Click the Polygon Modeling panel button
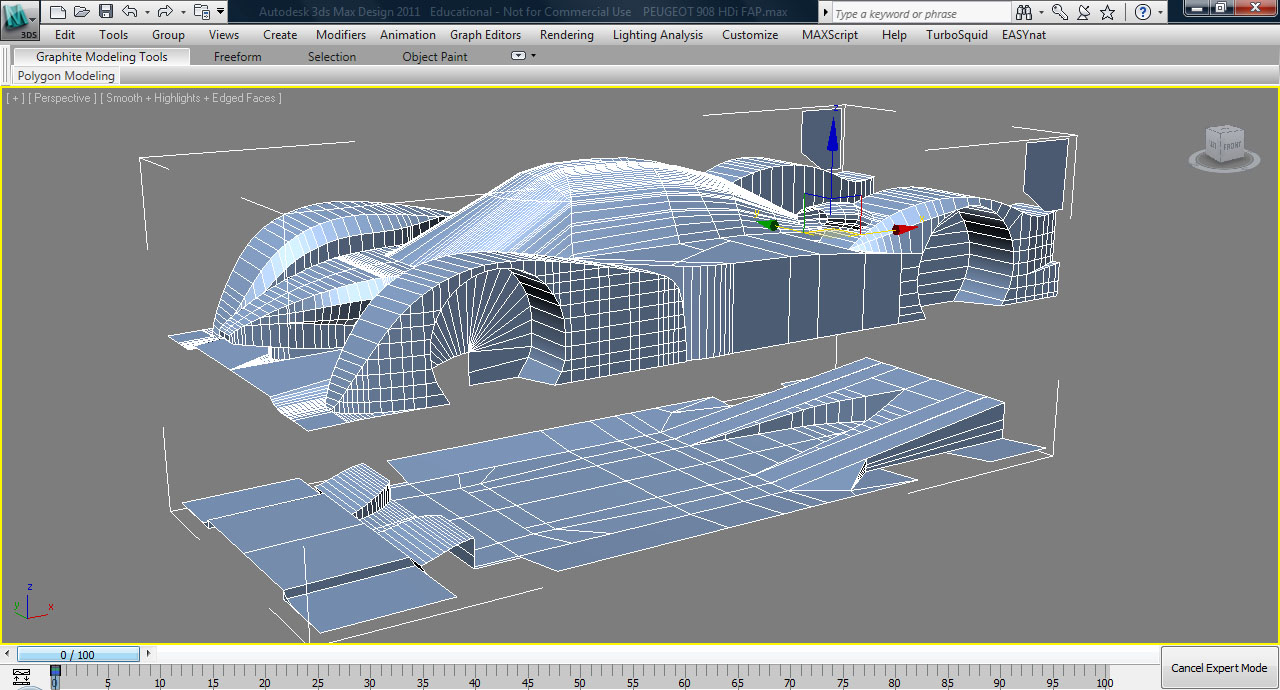 (66, 76)
